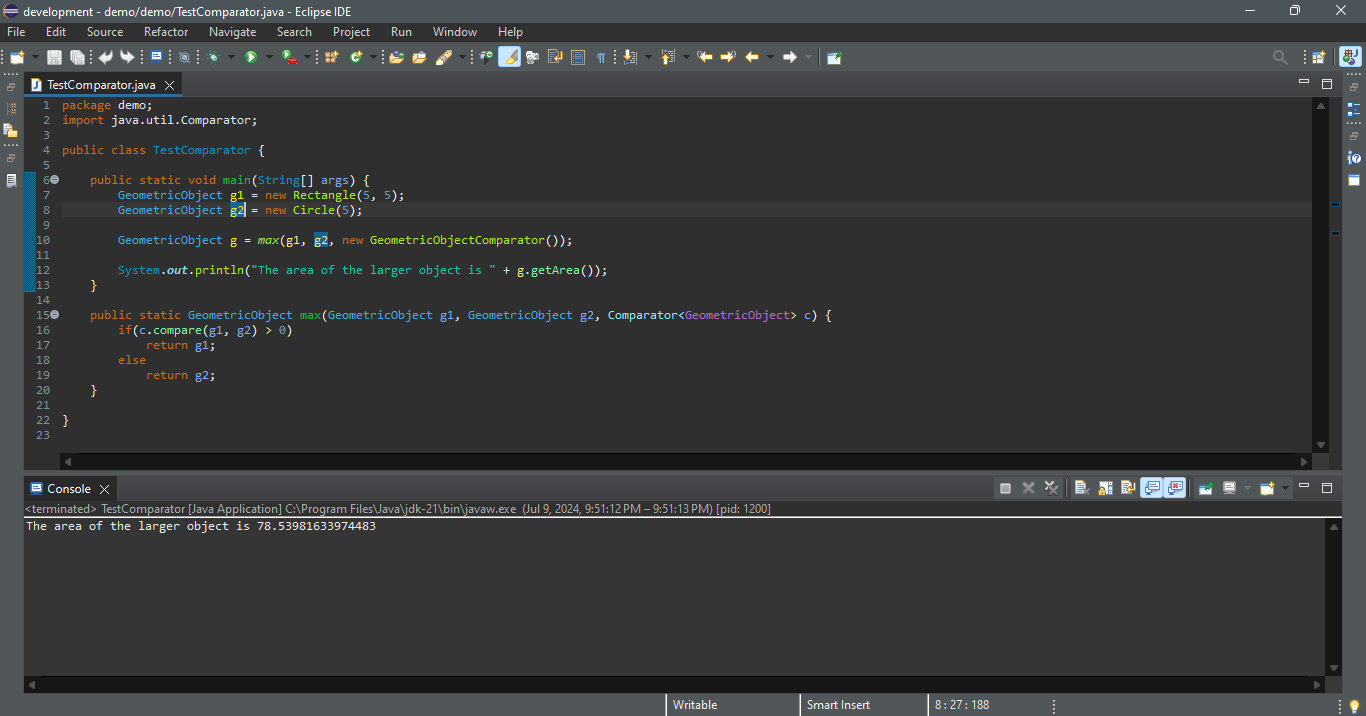Click the Search magnifier icon in toolbar
The height and width of the screenshot is (716, 1366).
pos(1279,58)
